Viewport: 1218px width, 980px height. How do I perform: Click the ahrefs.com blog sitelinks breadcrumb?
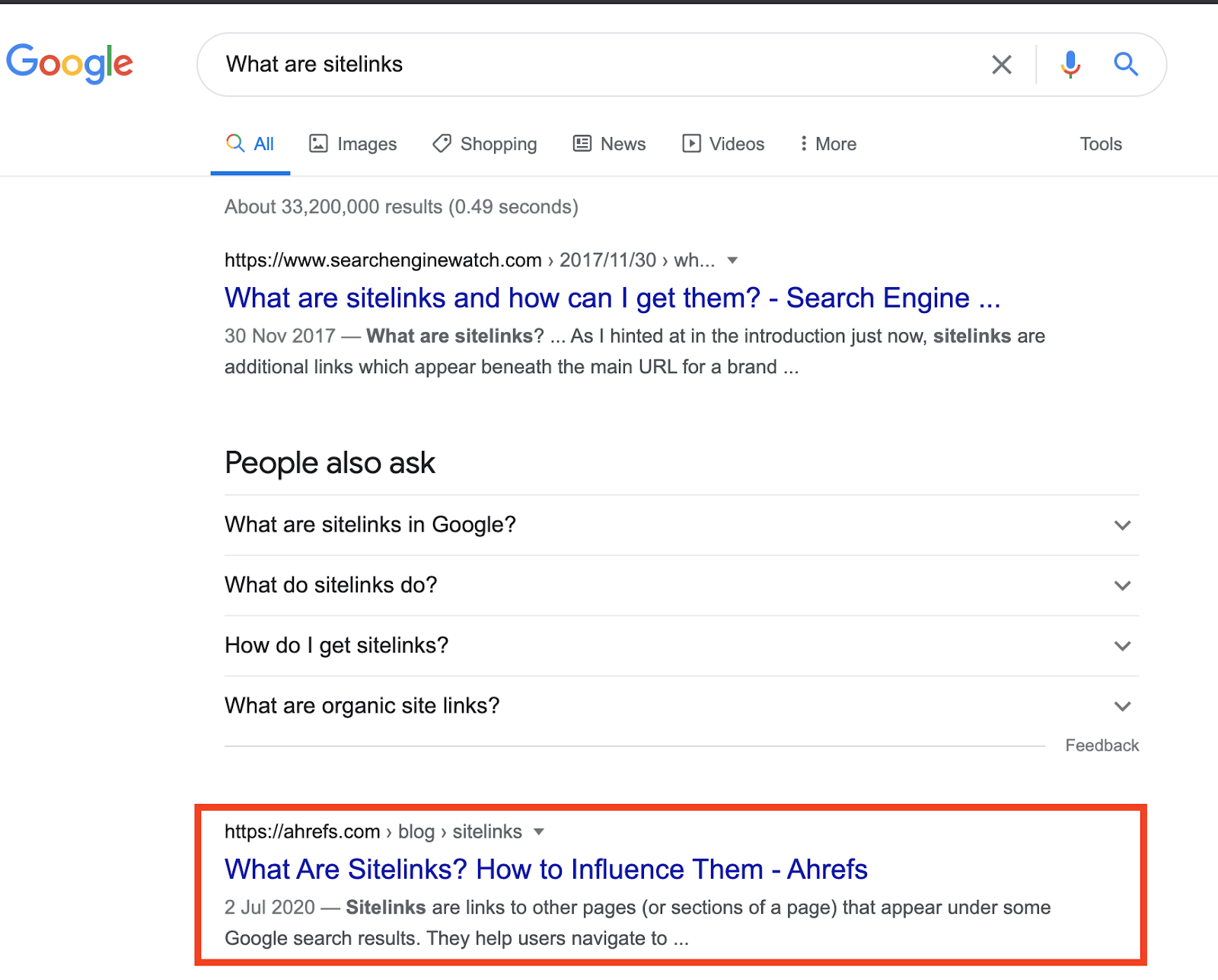[x=373, y=832]
